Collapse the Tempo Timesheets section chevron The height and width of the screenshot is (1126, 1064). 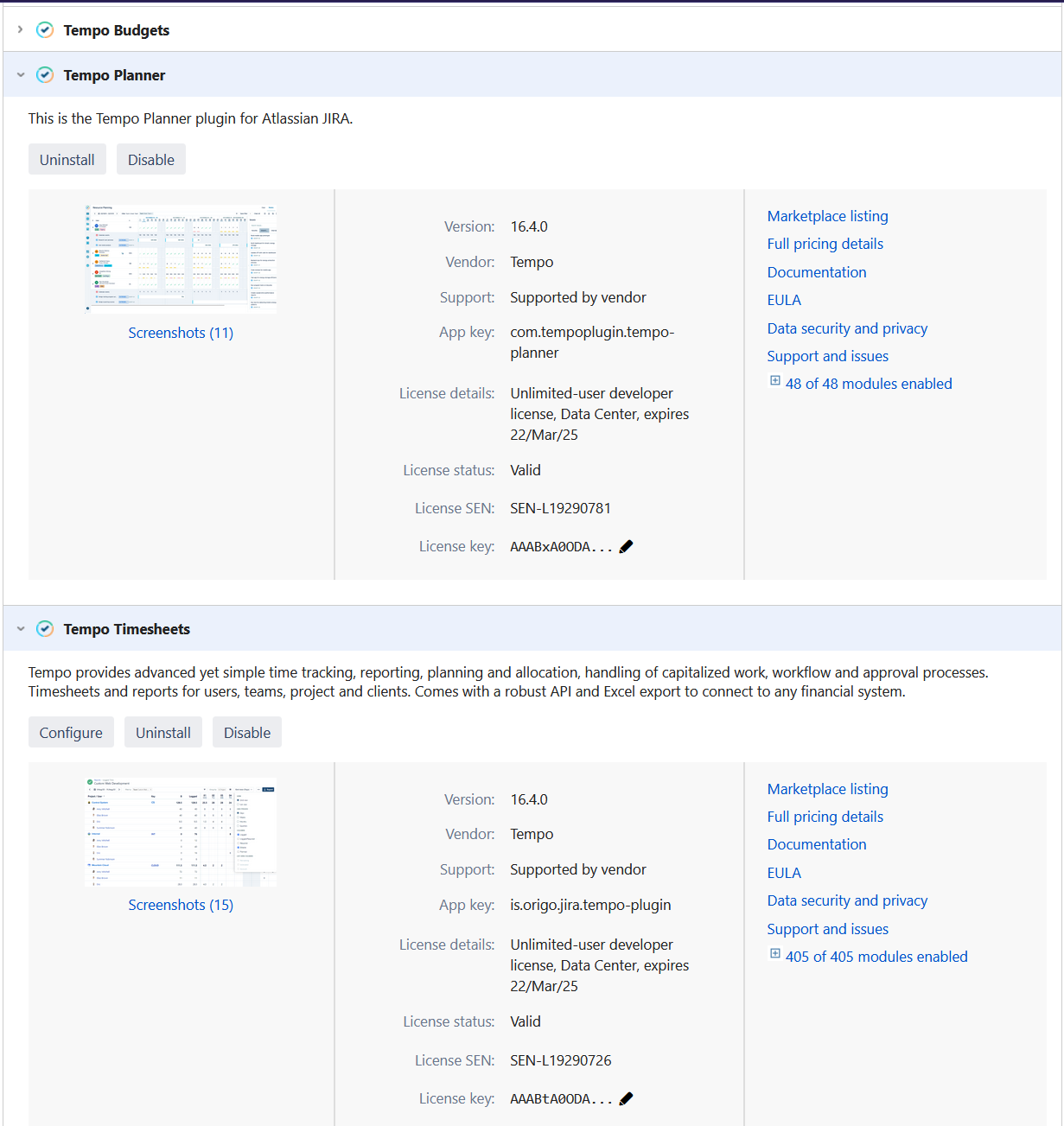[21, 629]
